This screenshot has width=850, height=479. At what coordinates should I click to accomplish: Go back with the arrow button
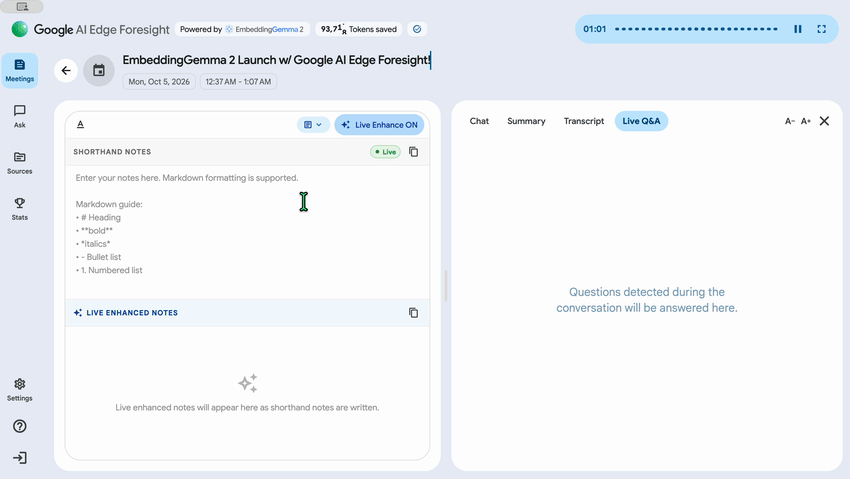tap(66, 70)
